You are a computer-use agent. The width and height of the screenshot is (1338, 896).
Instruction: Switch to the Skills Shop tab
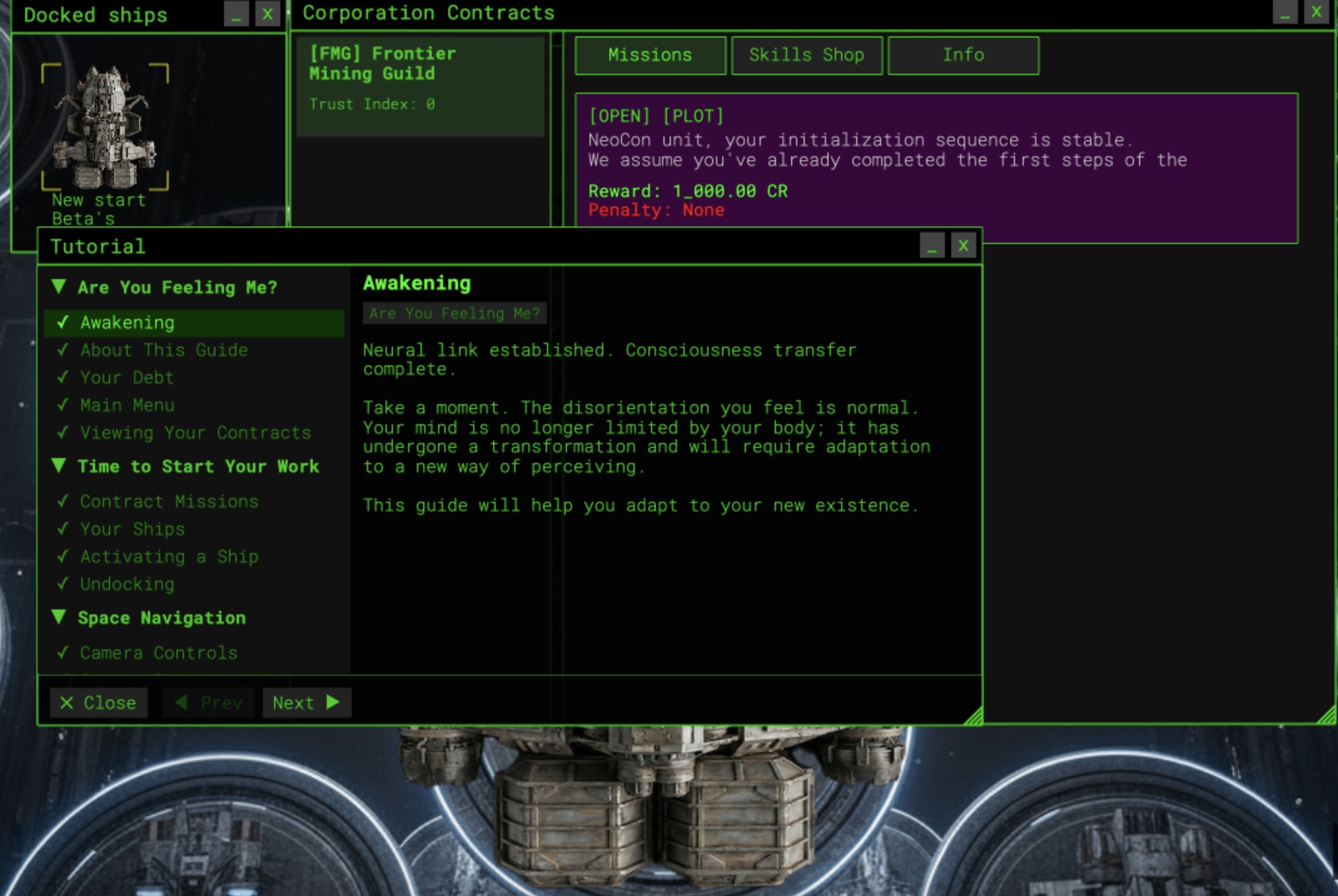tap(806, 56)
